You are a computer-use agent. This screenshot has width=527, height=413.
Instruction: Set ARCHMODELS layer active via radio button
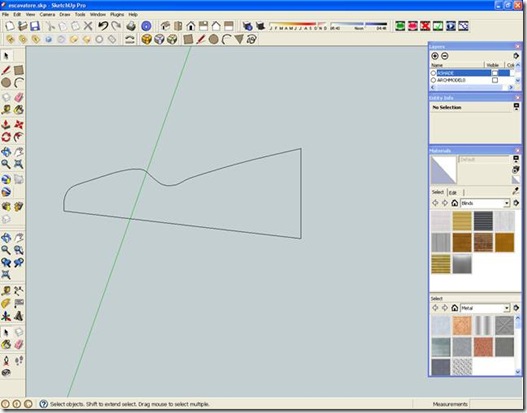click(433, 80)
